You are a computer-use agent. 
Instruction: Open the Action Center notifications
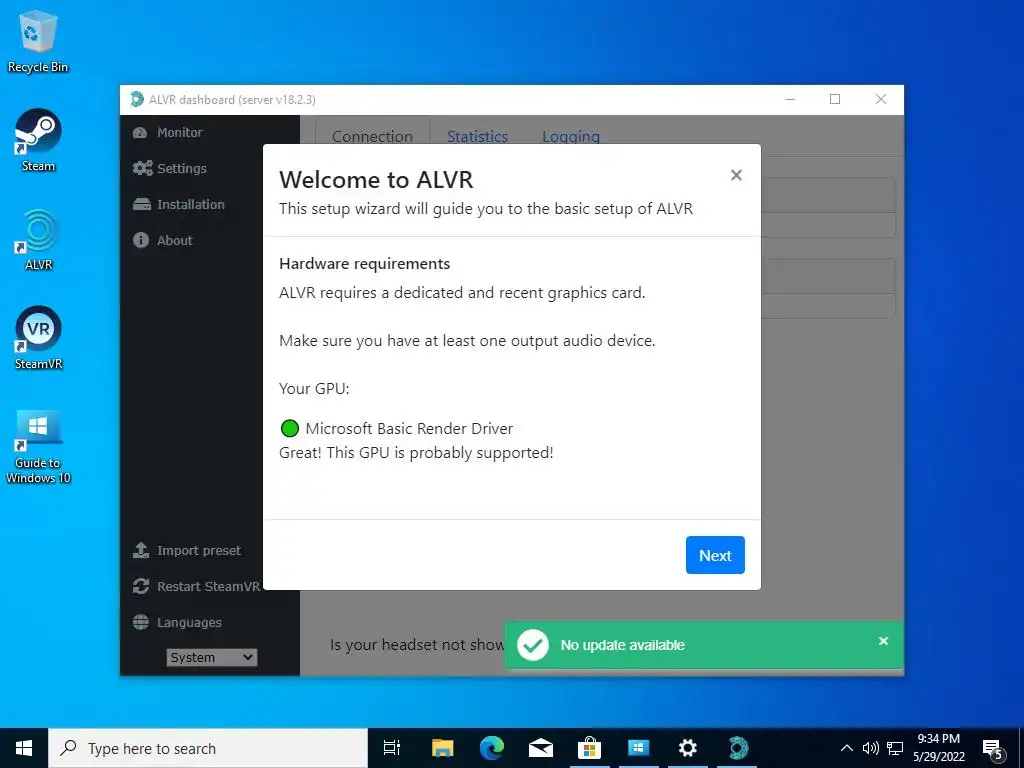993,748
